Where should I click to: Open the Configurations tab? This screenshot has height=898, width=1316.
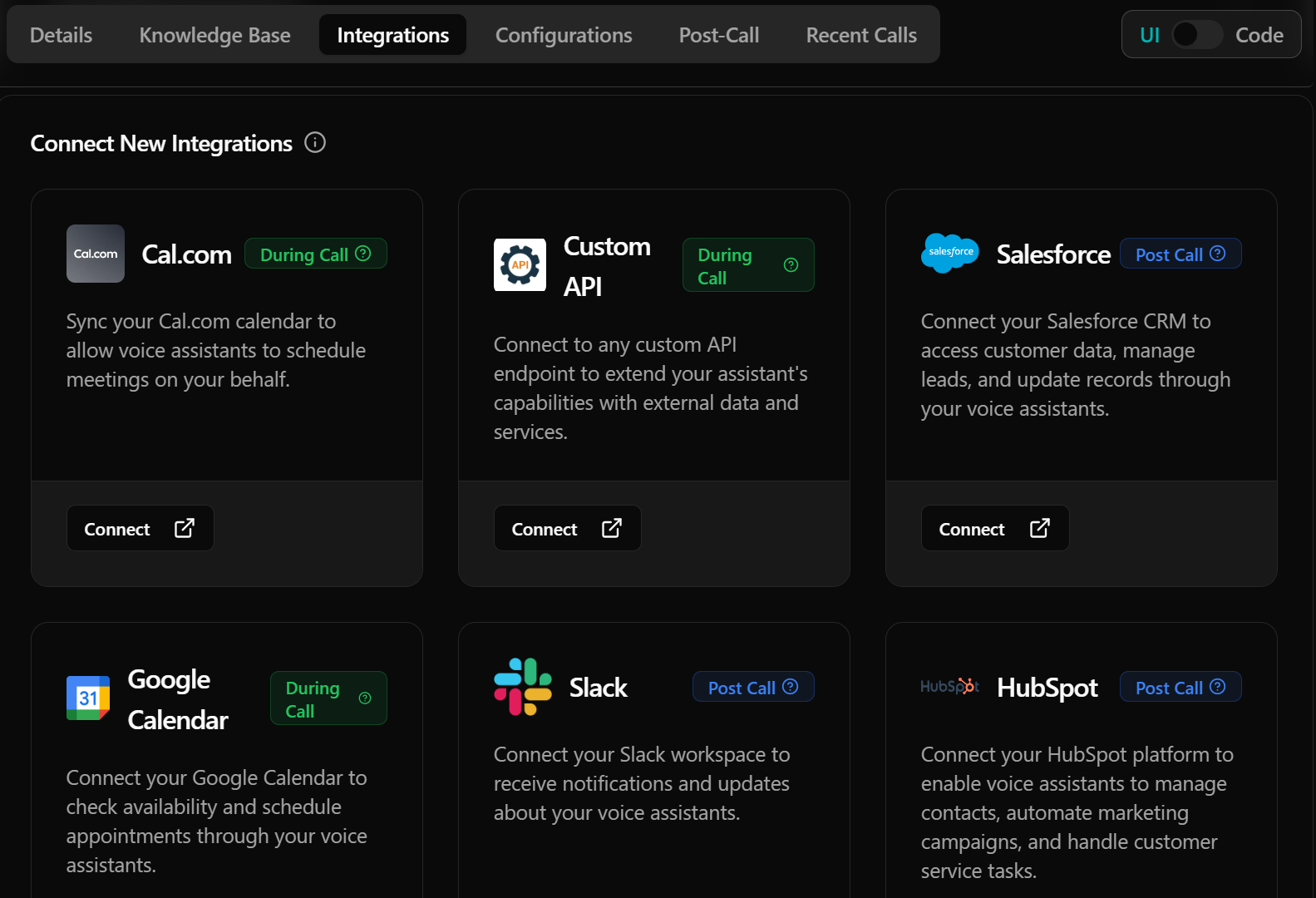(x=564, y=35)
